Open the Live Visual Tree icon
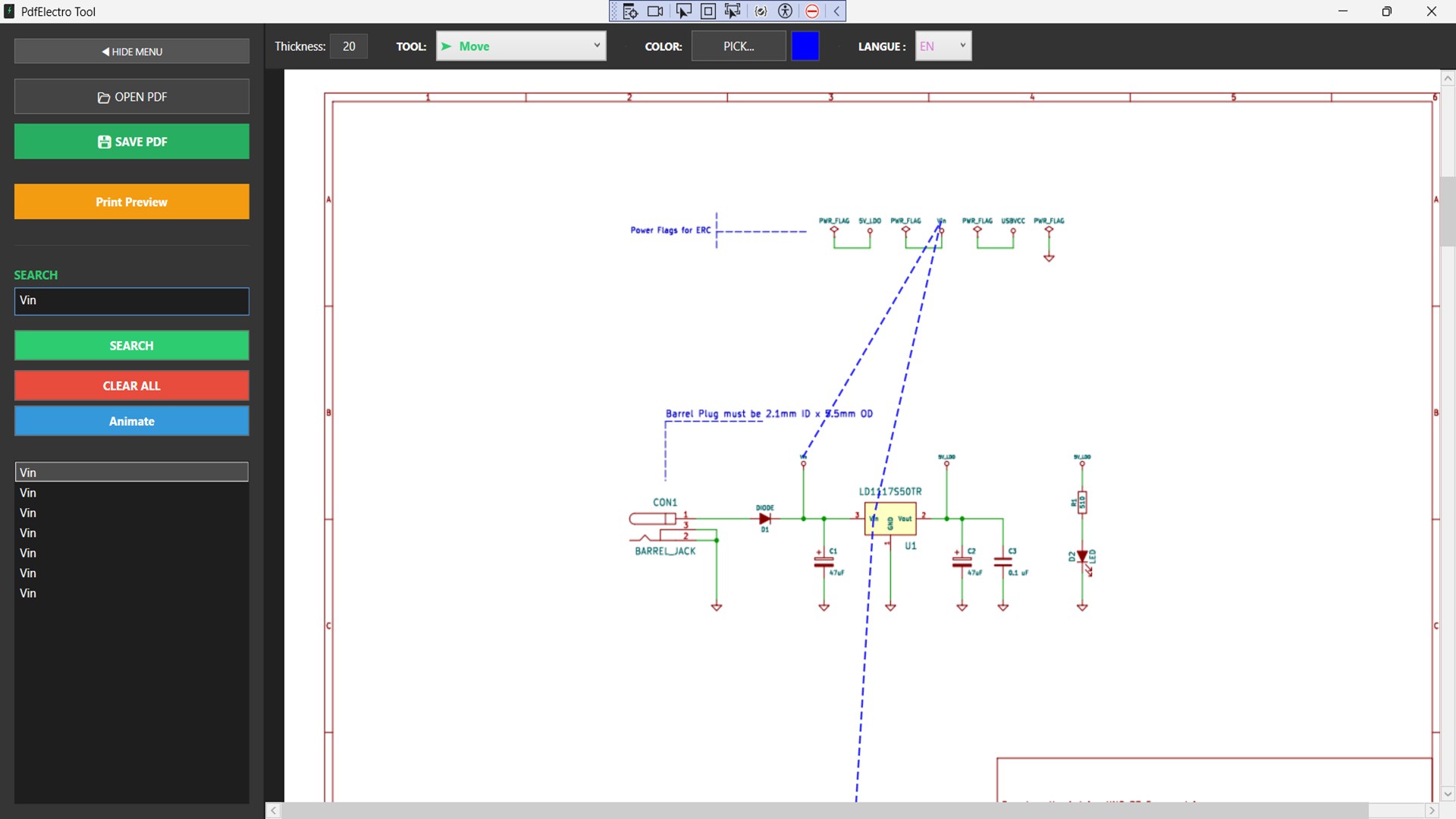The width and height of the screenshot is (1456, 819). 630,11
